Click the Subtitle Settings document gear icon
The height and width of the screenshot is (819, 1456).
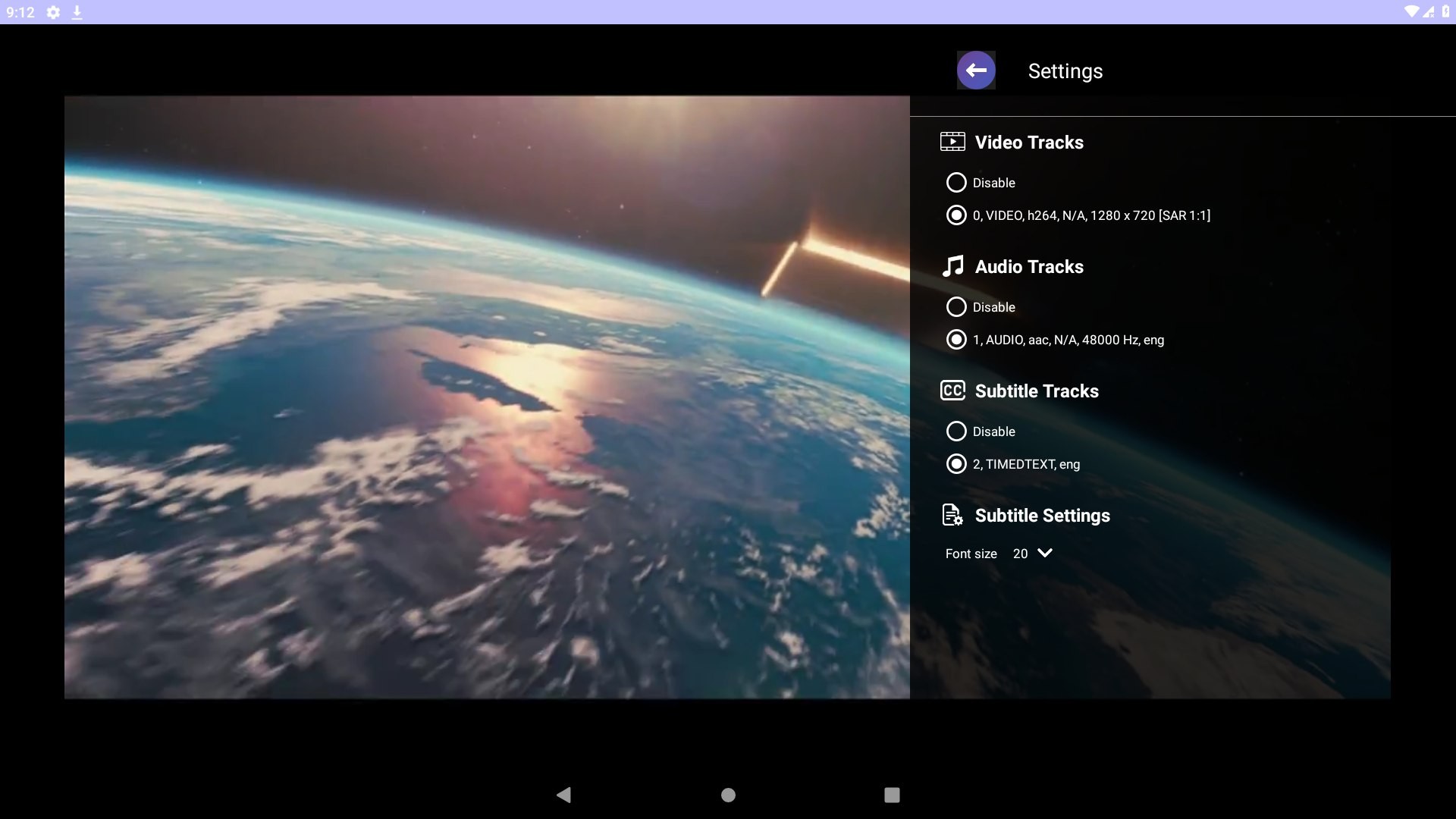(952, 515)
